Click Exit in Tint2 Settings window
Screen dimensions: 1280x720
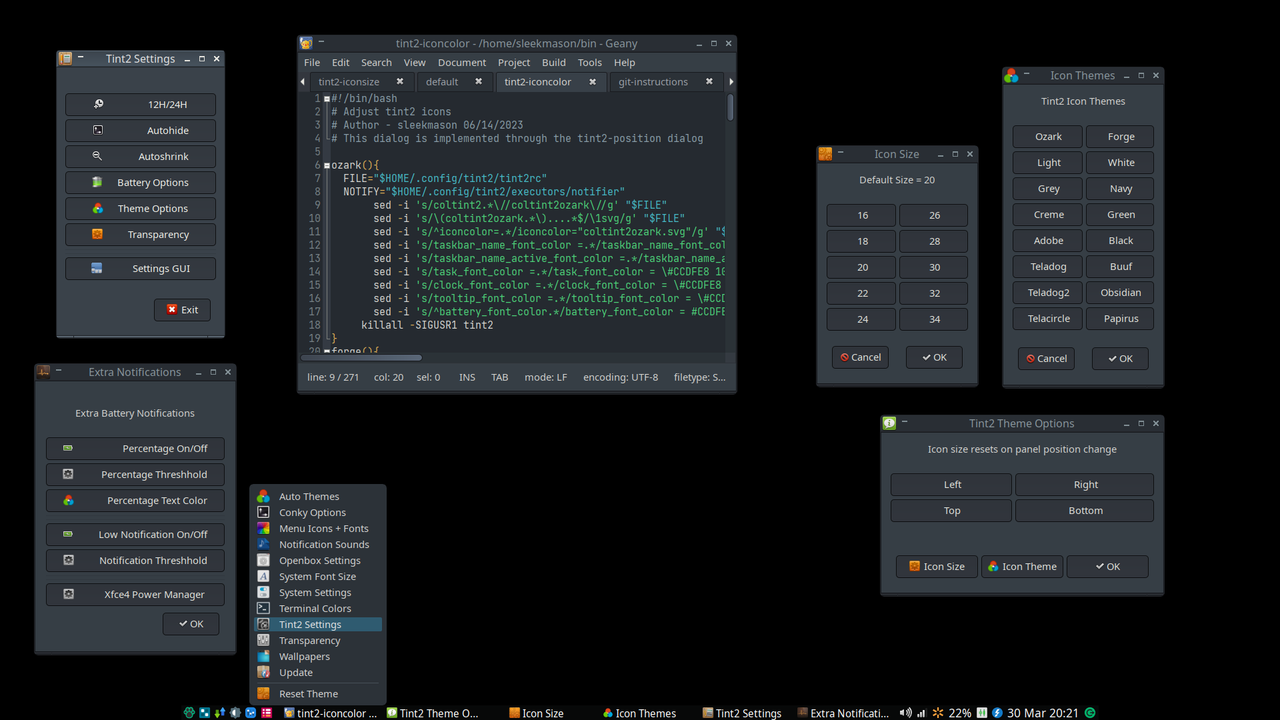(182, 310)
